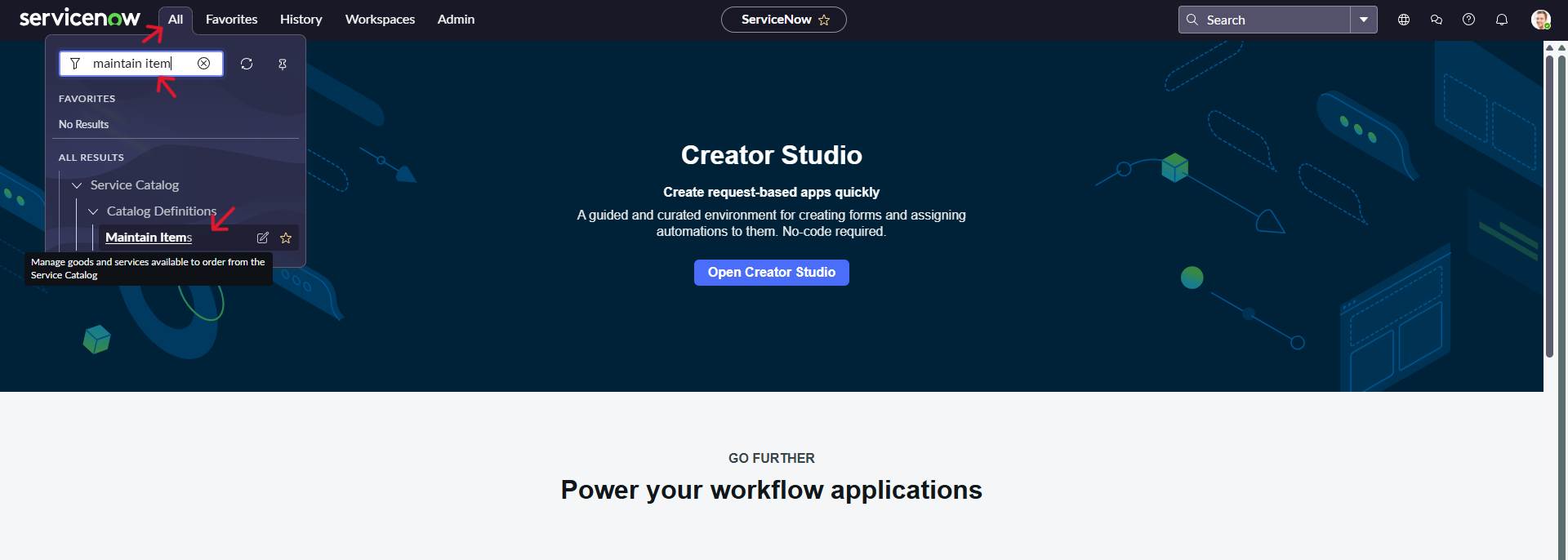Favorite the ServiceNow page with star
Image resolution: width=1568 pixels, height=560 pixels.
click(x=824, y=20)
